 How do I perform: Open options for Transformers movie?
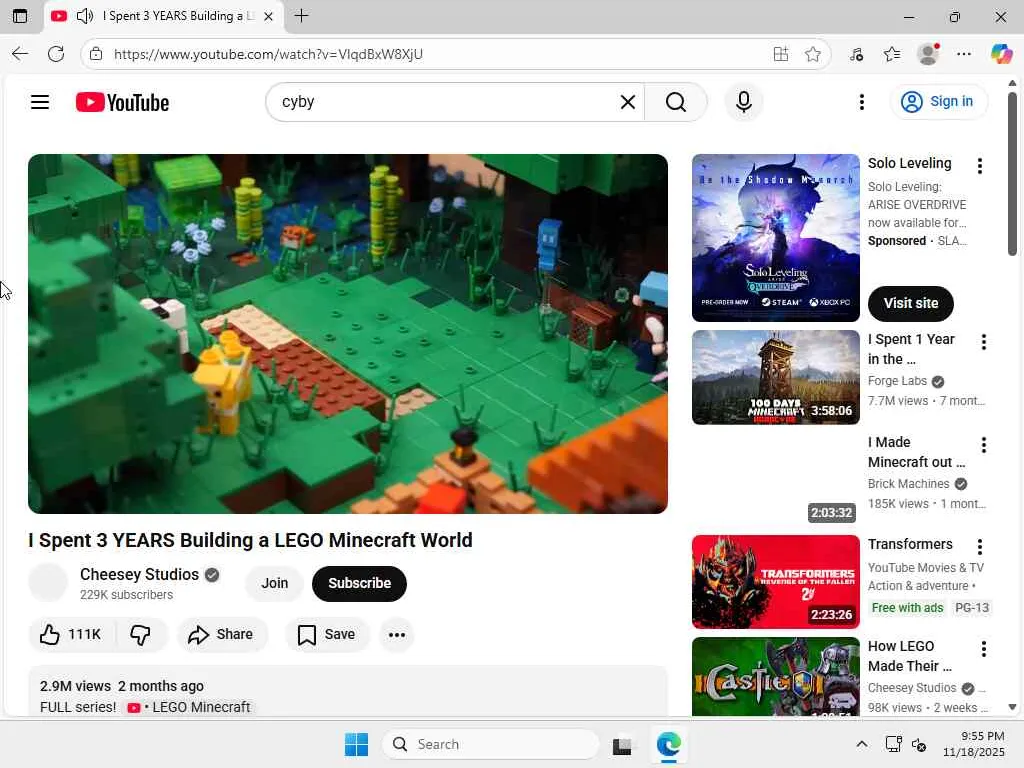tap(980, 547)
